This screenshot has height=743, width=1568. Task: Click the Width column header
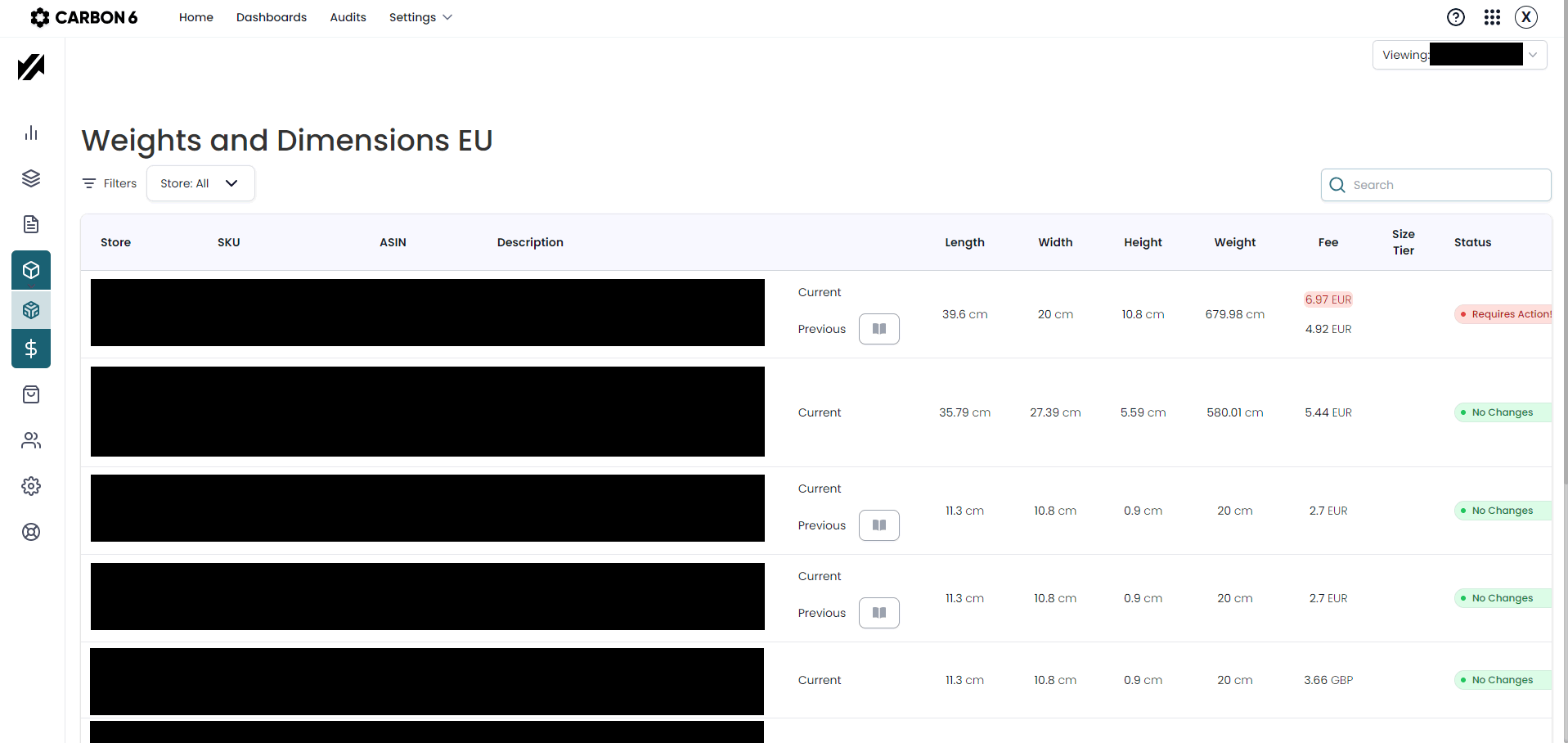tap(1055, 242)
